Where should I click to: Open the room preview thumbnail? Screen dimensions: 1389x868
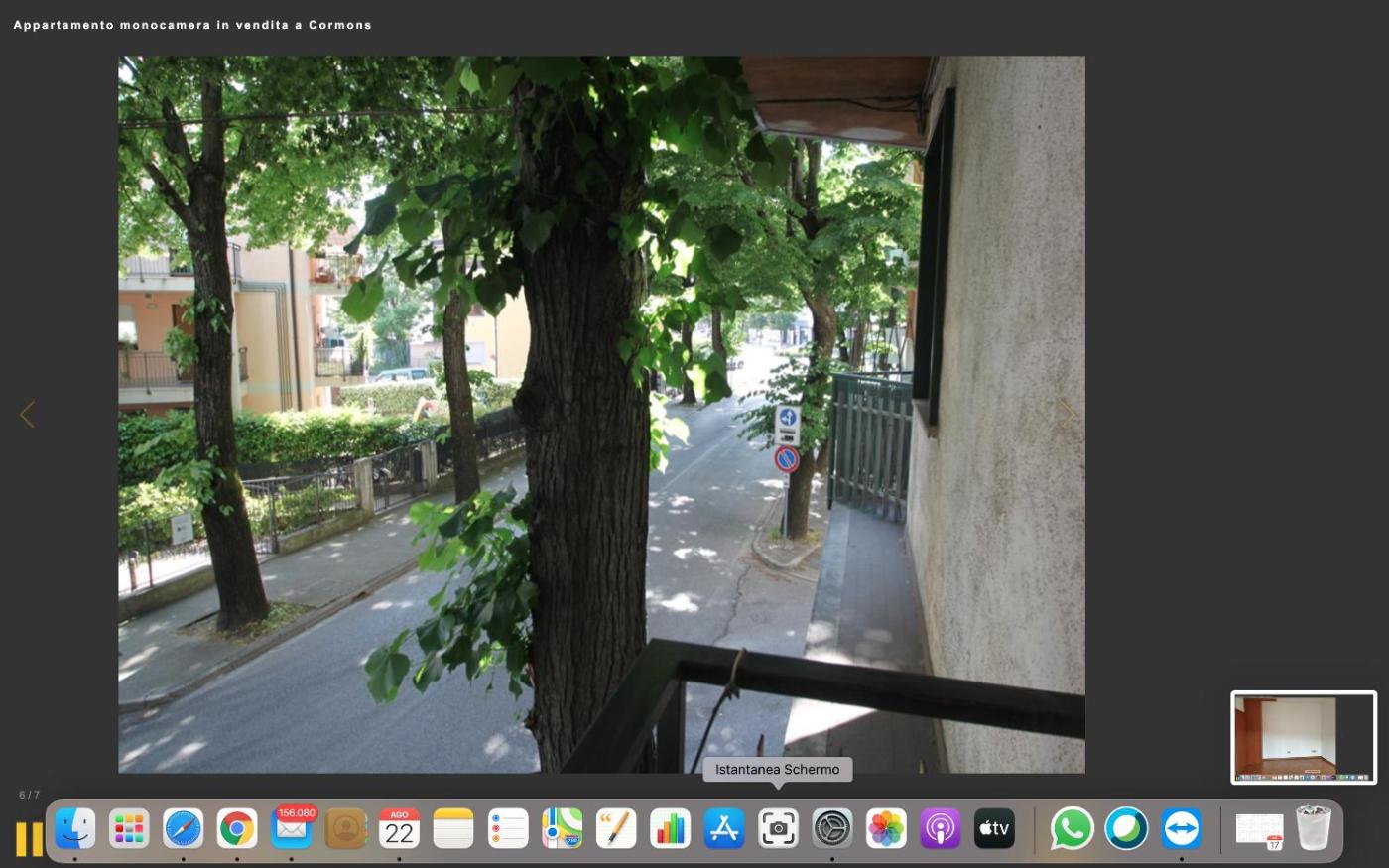tap(1303, 737)
